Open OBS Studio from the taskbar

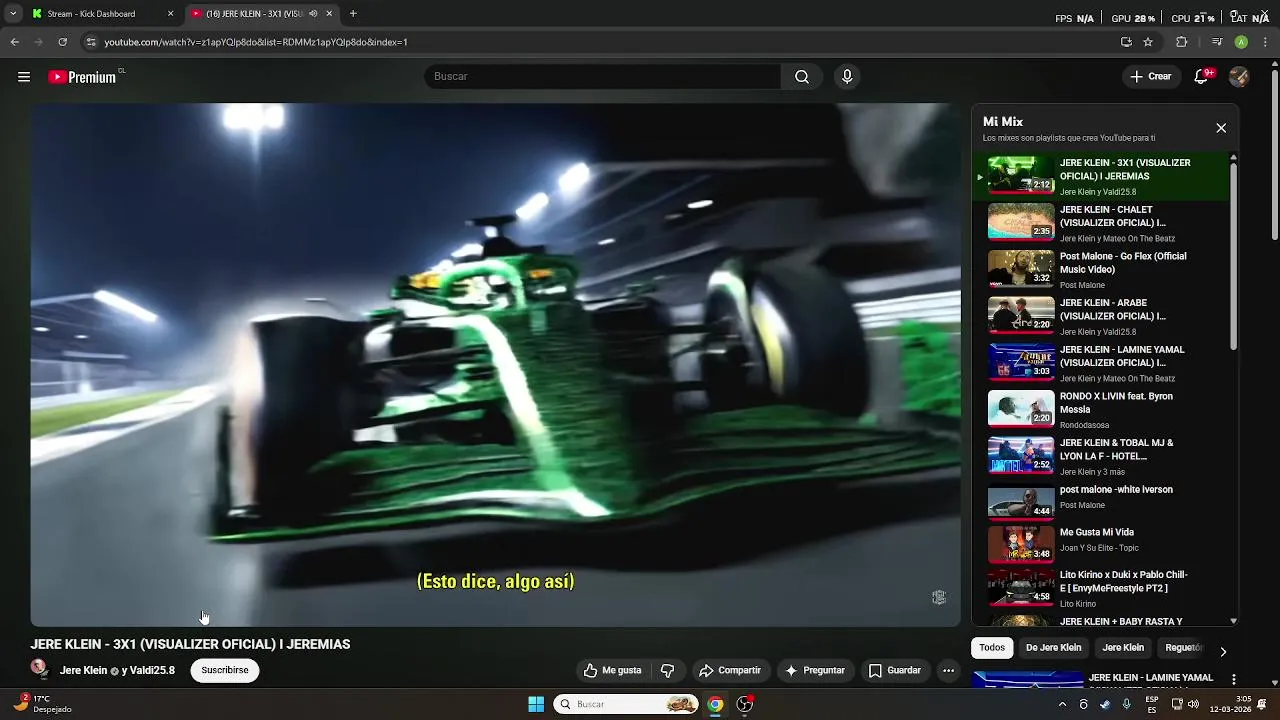(x=745, y=704)
